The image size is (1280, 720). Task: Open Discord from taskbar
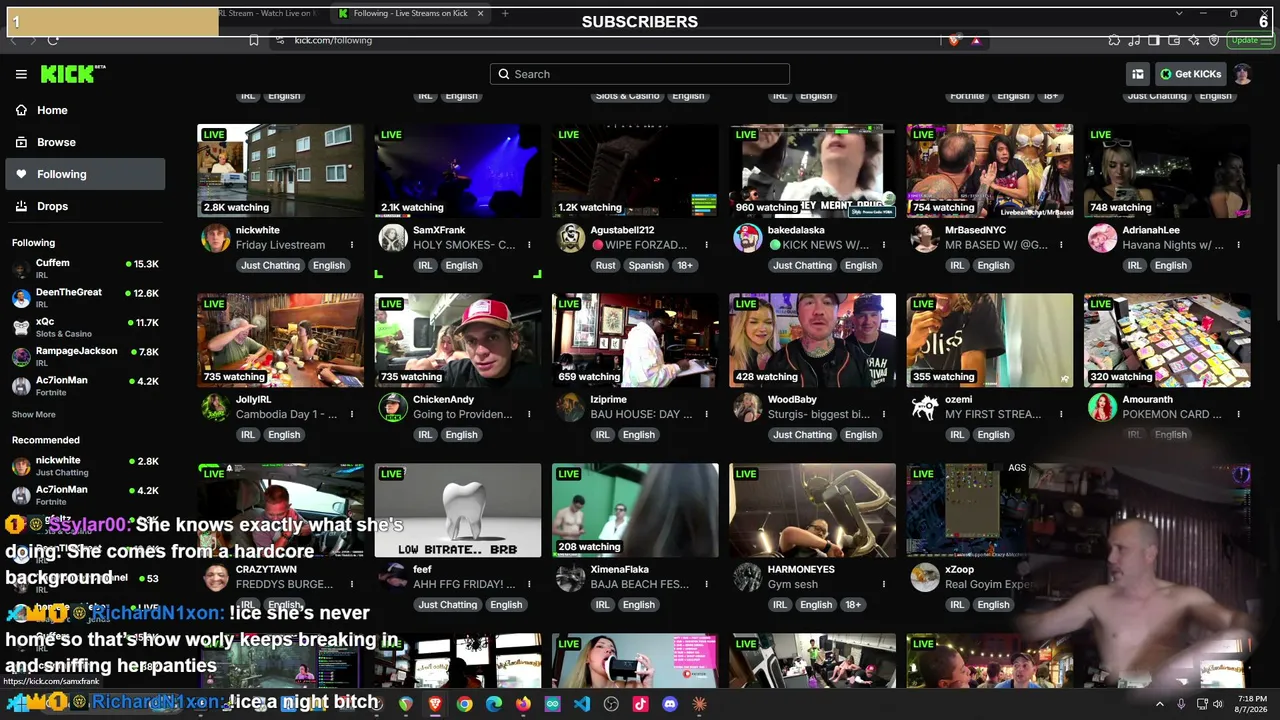coord(670,704)
